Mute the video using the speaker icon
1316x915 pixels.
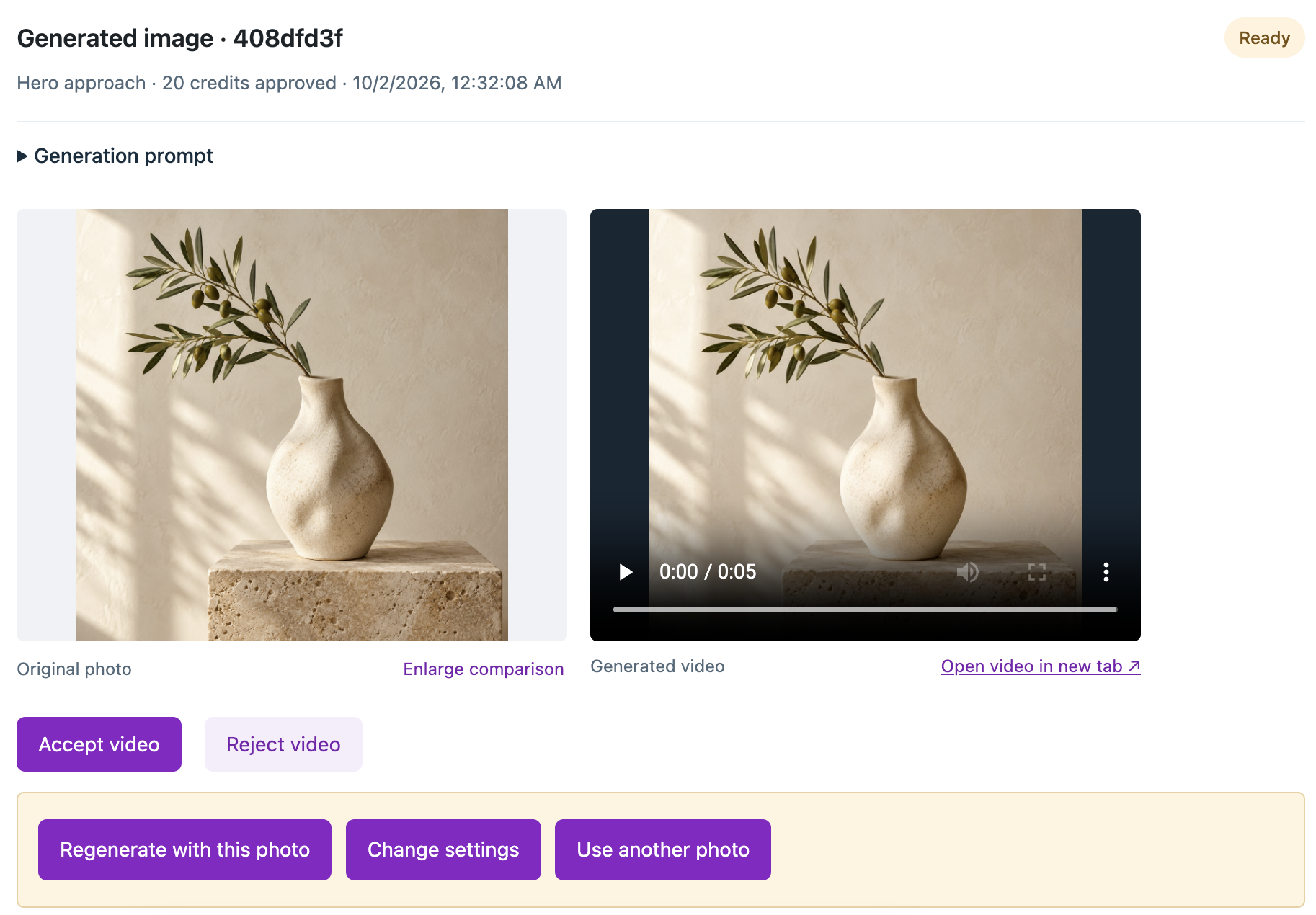tap(967, 572)
